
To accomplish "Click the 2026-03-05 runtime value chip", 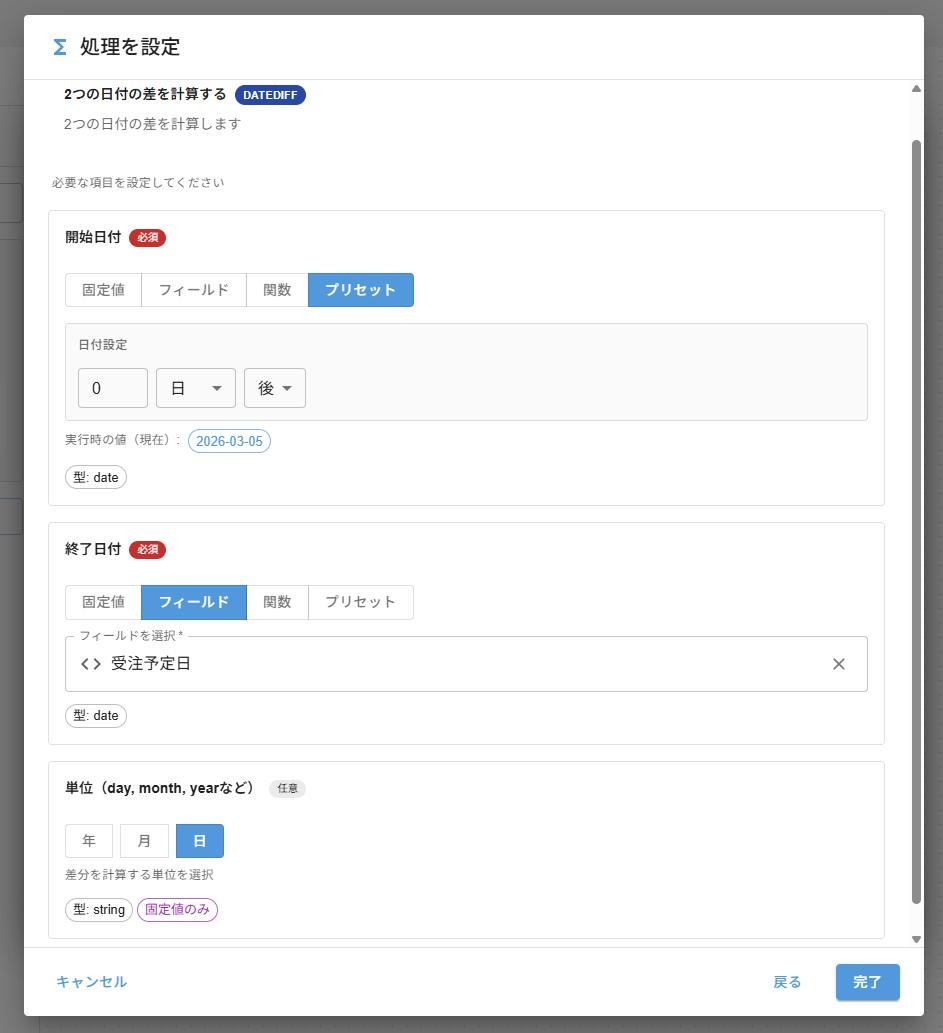I will pos(229,441).
